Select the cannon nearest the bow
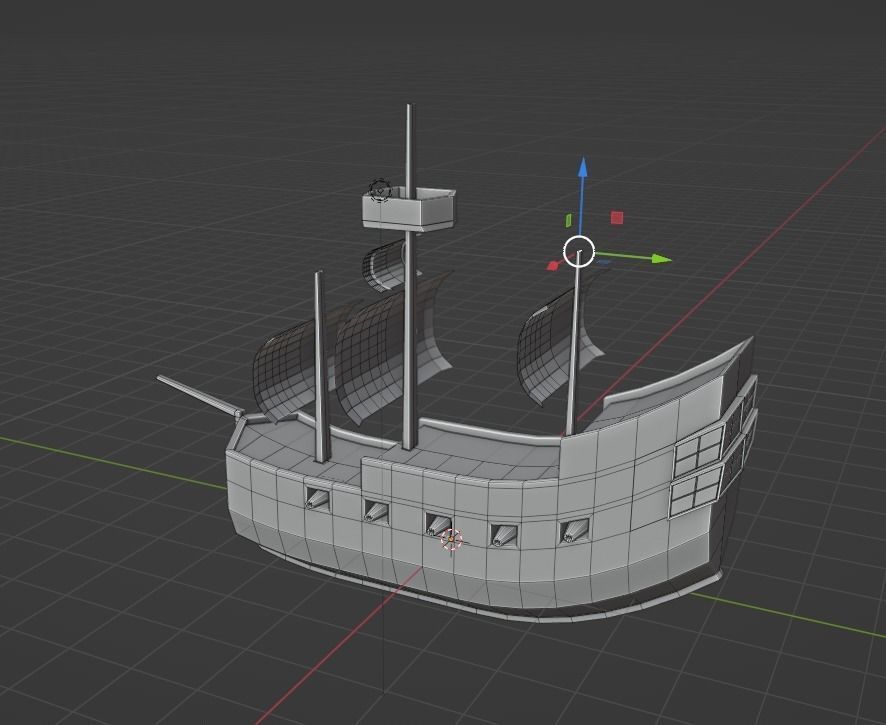This screenshot has height=725, width=886. point(318,499)
